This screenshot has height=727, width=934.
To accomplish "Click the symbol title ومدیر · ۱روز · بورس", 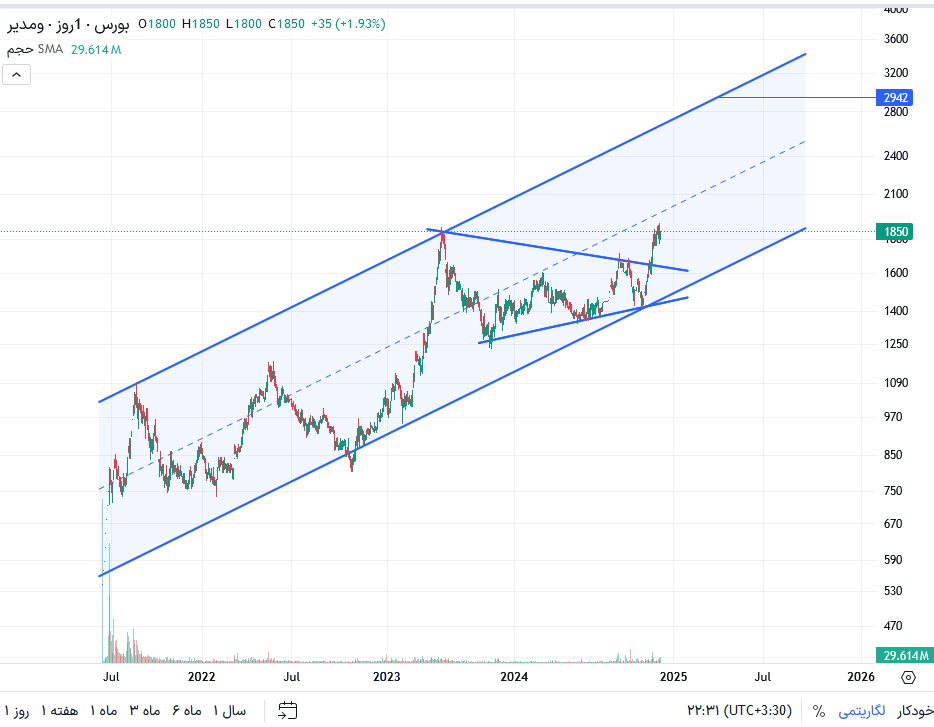I will (68, 24).
